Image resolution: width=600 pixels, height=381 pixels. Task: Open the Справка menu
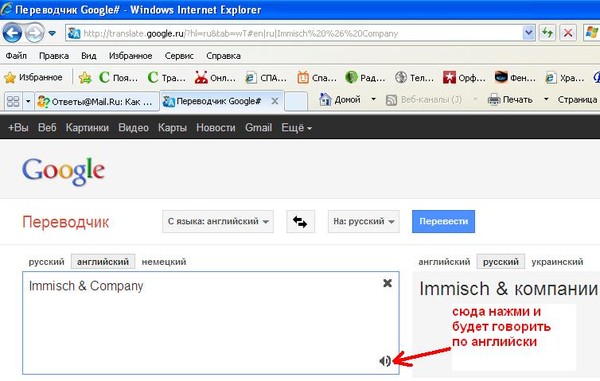coord(223,56)
